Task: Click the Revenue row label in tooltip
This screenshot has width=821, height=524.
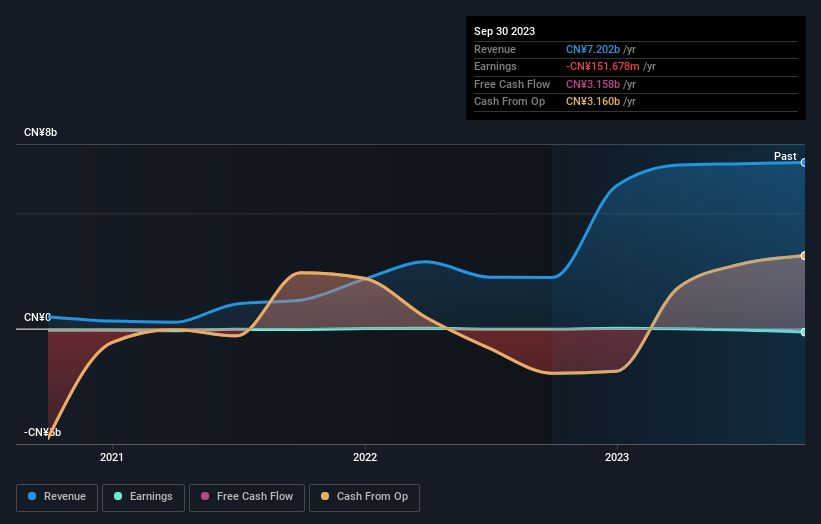Action: pyautogui.click(x=495, y=49)
